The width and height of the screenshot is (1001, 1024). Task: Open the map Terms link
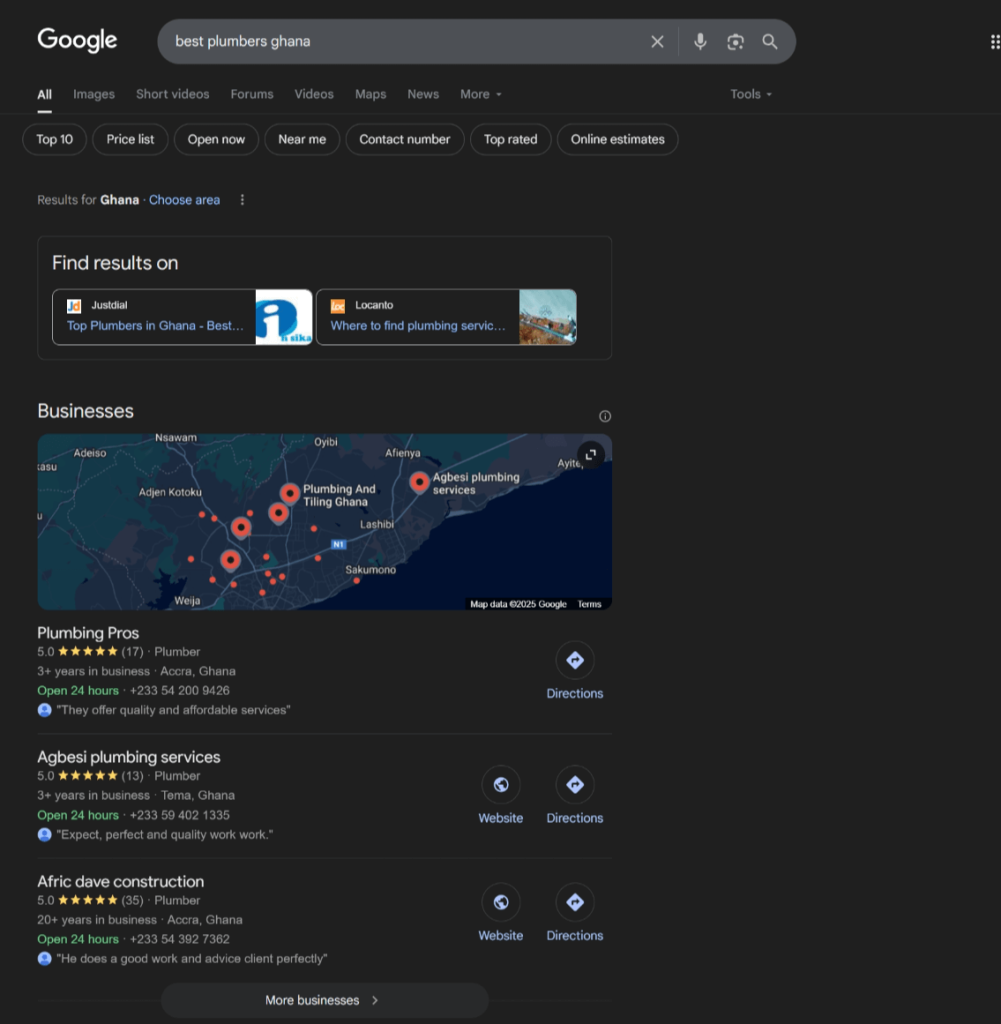coord(589,604)
